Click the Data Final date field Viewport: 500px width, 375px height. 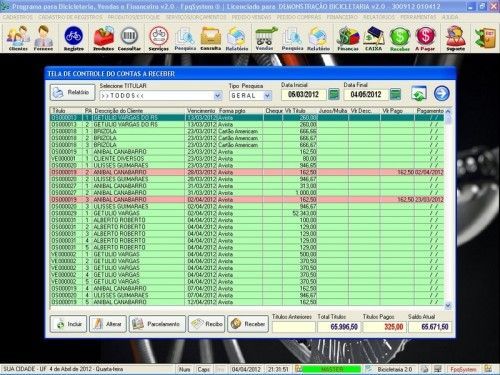(x=366, y=94)
